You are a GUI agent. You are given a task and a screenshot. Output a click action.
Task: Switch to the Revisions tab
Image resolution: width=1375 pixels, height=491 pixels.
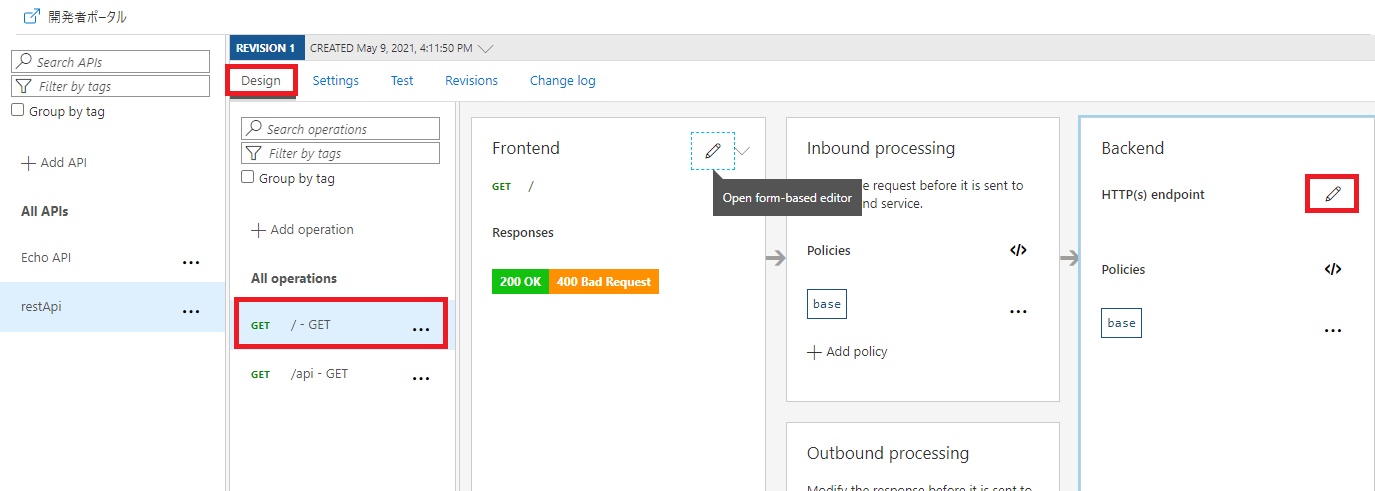point(471,80)
